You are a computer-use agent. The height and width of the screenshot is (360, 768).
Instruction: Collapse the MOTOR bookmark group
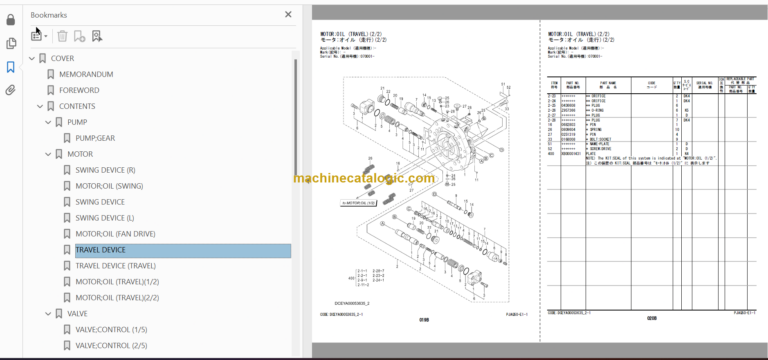pos(48,154)
